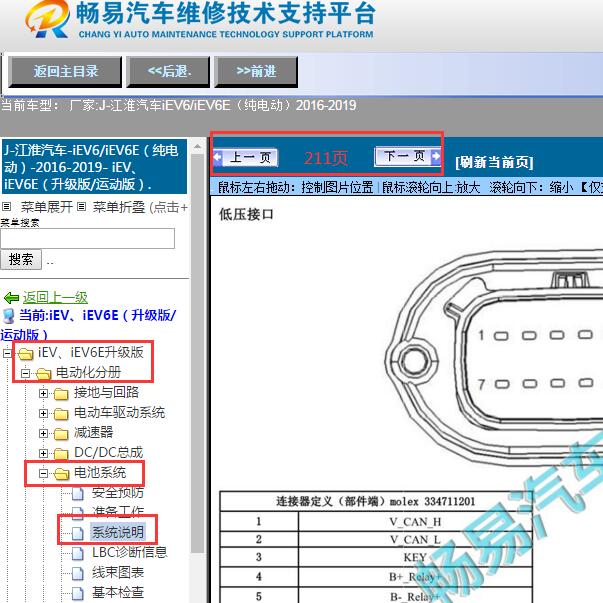Expand the 减速器 folder
Screen dimensions: 603x603
43,433
